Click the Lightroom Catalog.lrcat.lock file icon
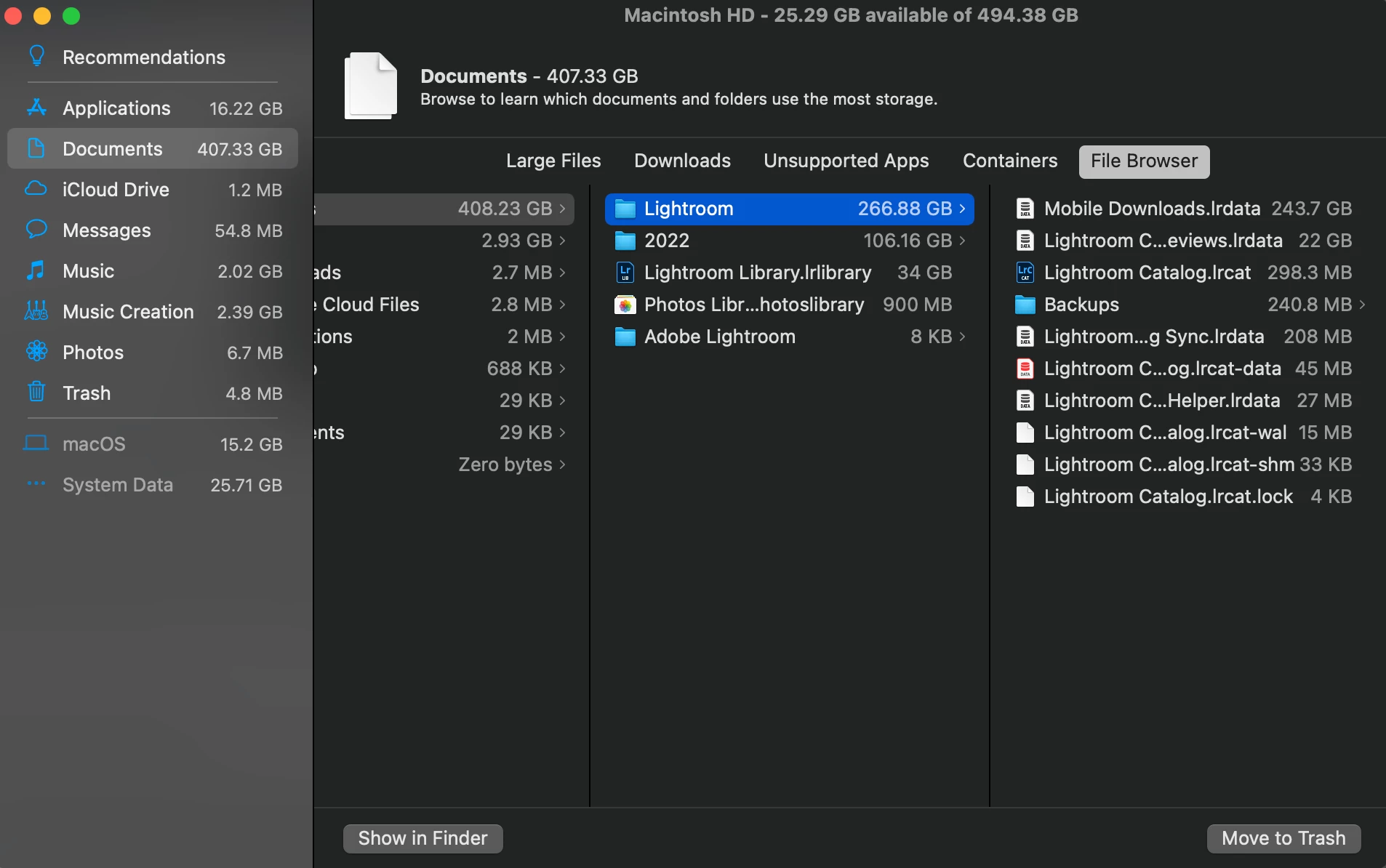 [1025, 497]
